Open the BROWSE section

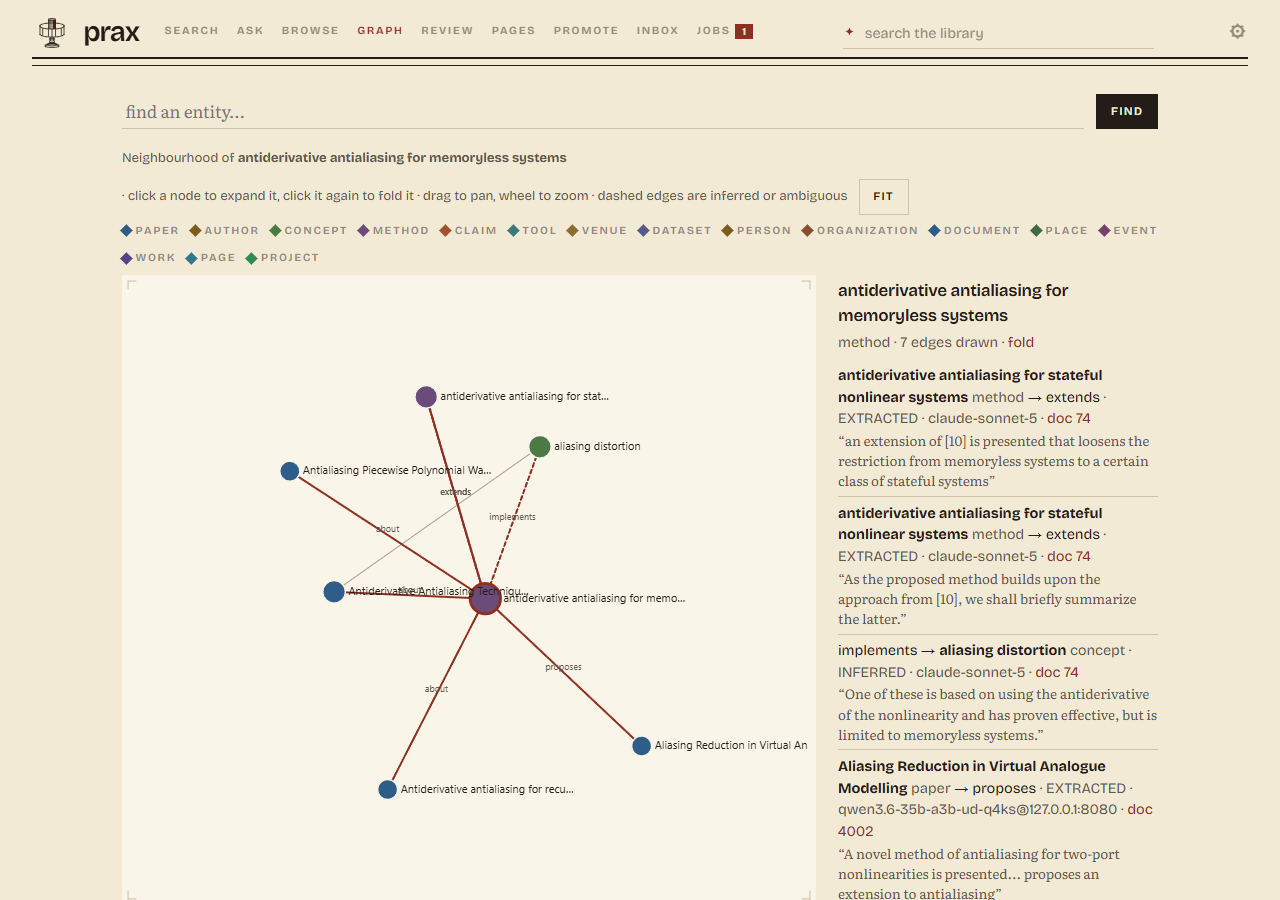coord(310,31)
